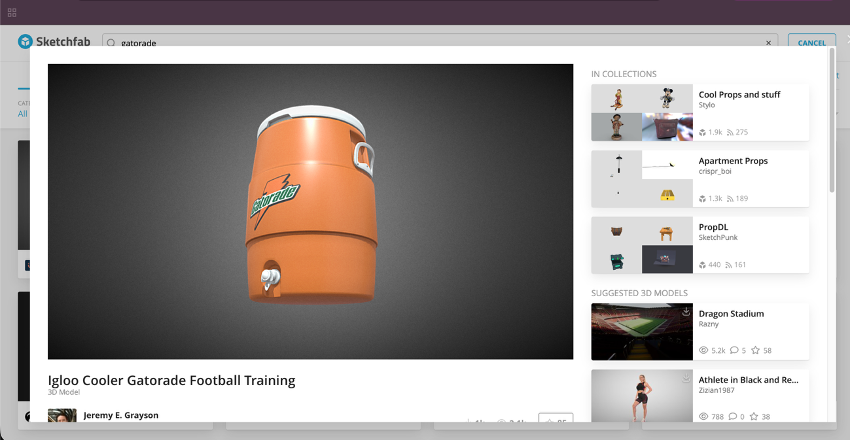The width and height of the screenshot is (850, 440).
Task: Click the Cool Props and stuff thumbnail grid
Action: 642,113
